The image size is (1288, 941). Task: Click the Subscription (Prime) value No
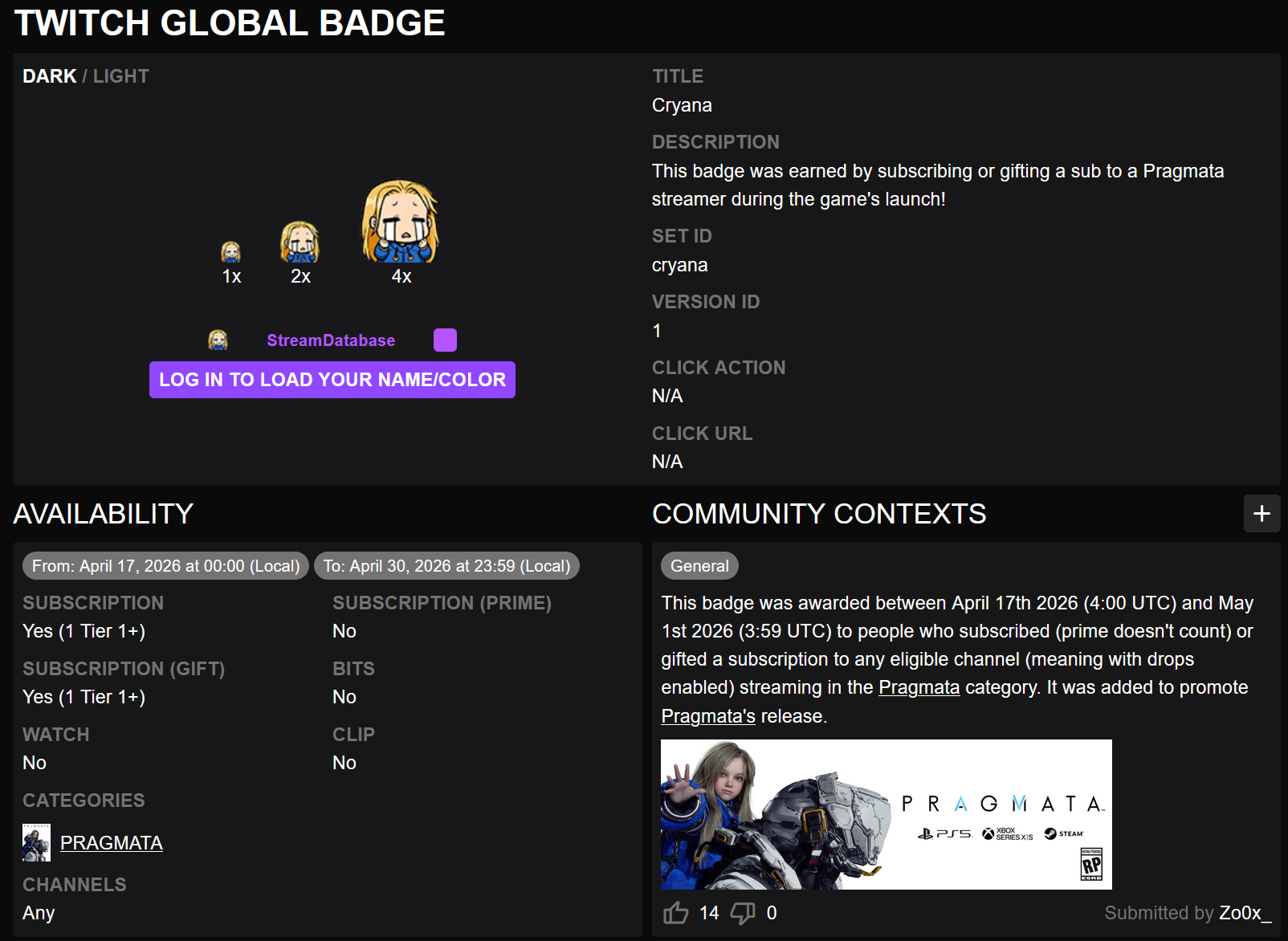click(x=344, y=631)
